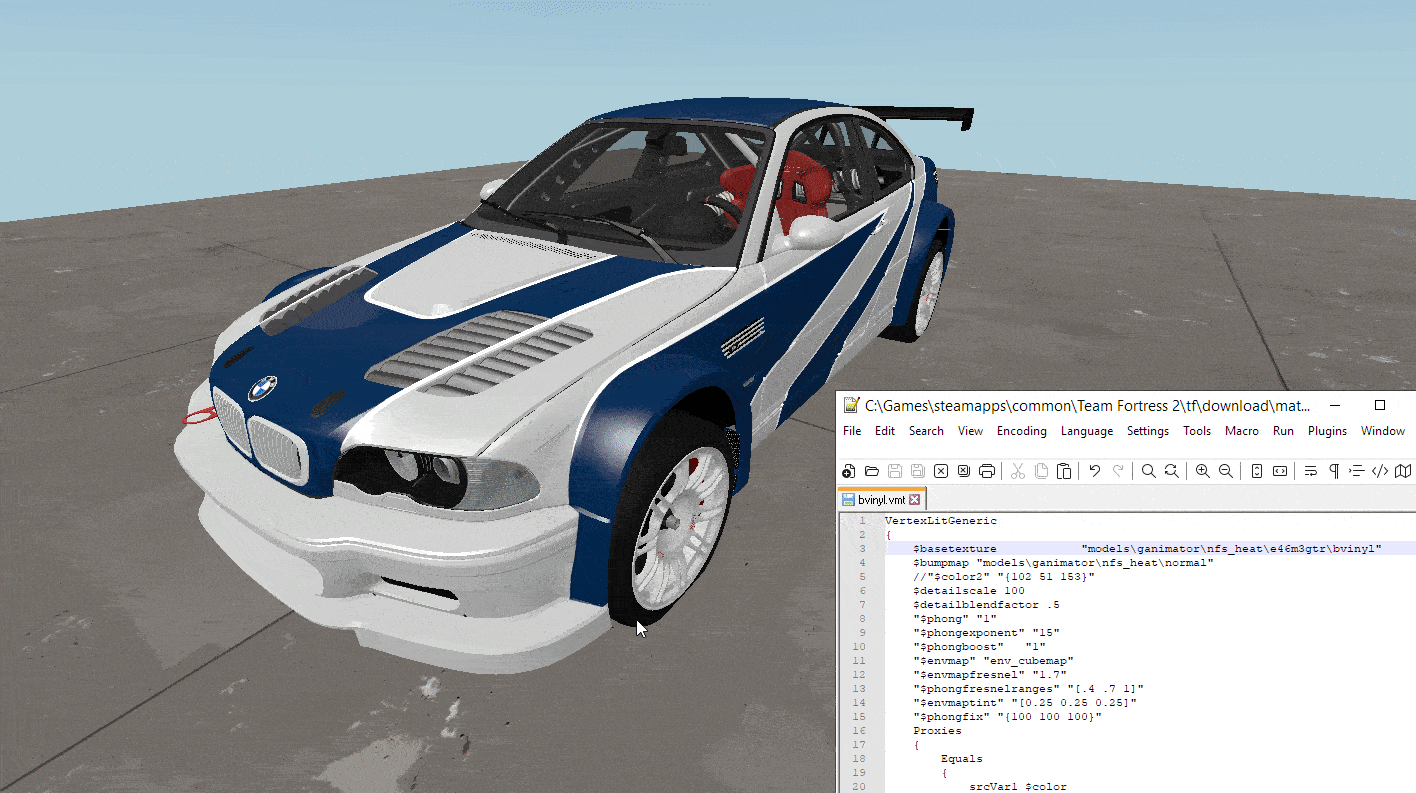This screenshot has height=793, width=1416.
Task: Undo the last edit
Action: coord(1095,471)
